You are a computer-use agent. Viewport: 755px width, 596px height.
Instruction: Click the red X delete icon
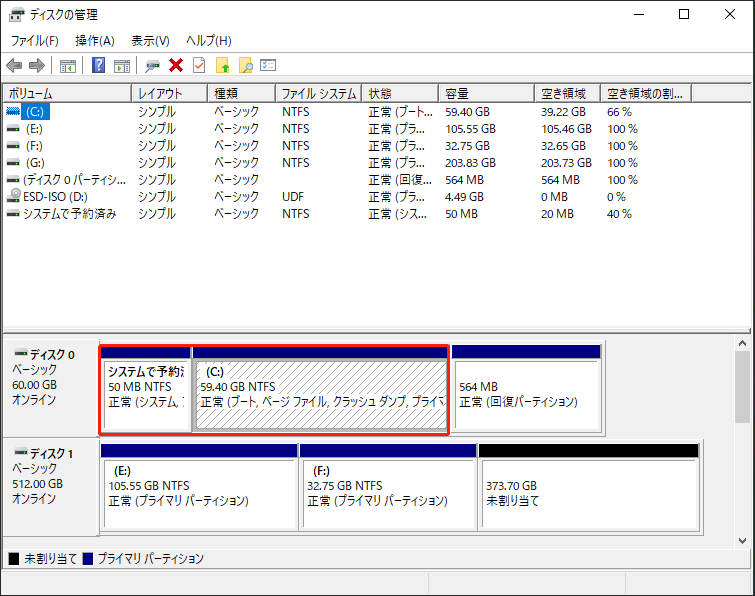pyautogui.click(x=176, y=65)
